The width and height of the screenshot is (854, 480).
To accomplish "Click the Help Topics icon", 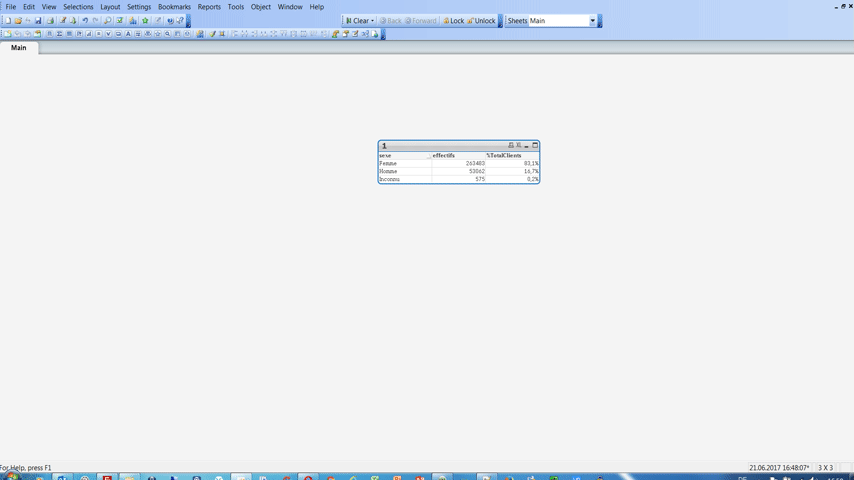I will point(170,21).
